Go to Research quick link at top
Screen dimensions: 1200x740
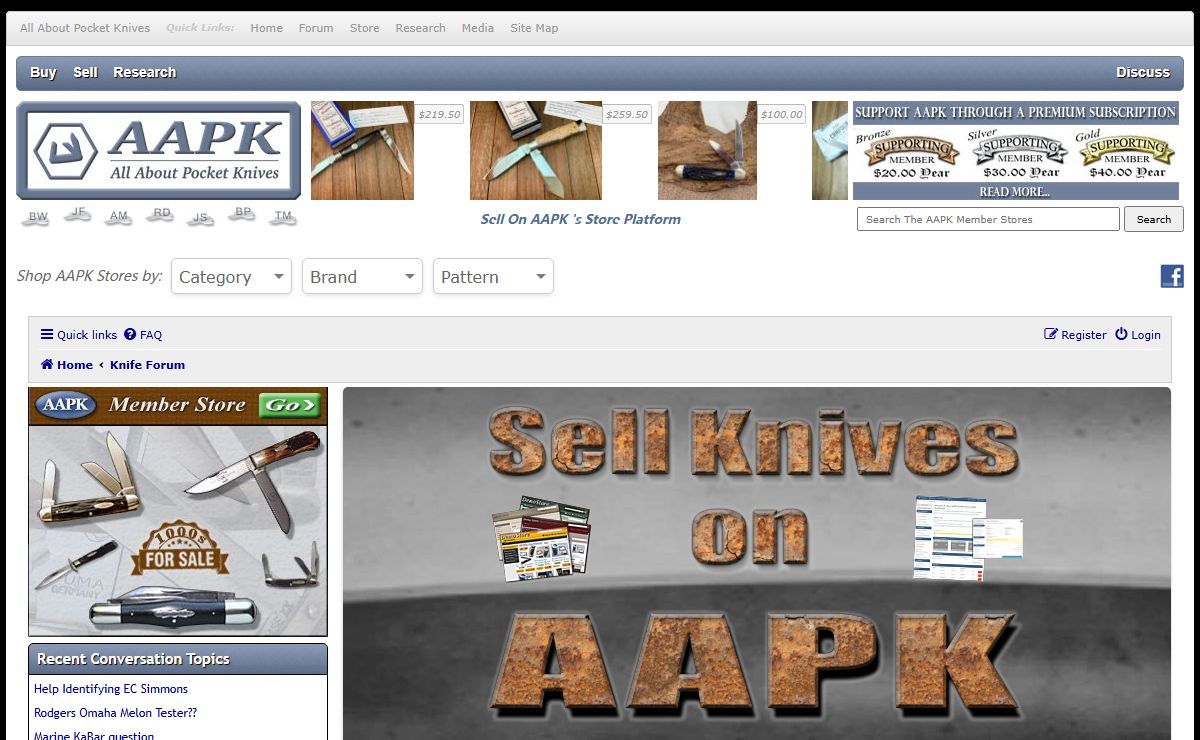[x=420, y=28]
